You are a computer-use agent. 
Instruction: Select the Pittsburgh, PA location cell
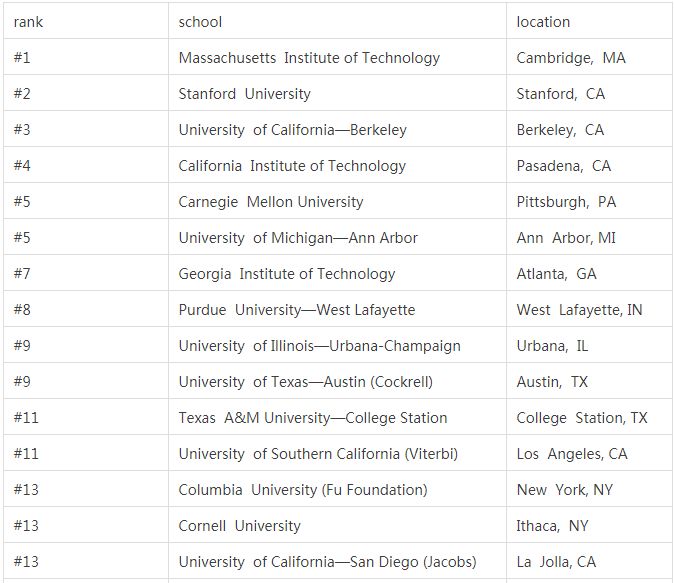pyautogui.click(x=589, y=201)
